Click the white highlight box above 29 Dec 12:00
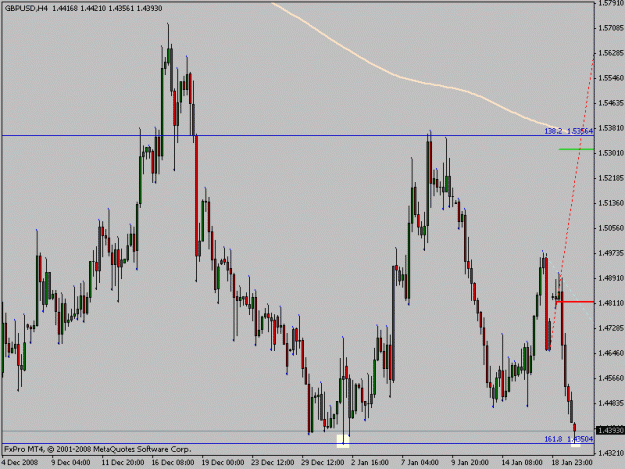This screenshot has width=625, height=469. 343,441
